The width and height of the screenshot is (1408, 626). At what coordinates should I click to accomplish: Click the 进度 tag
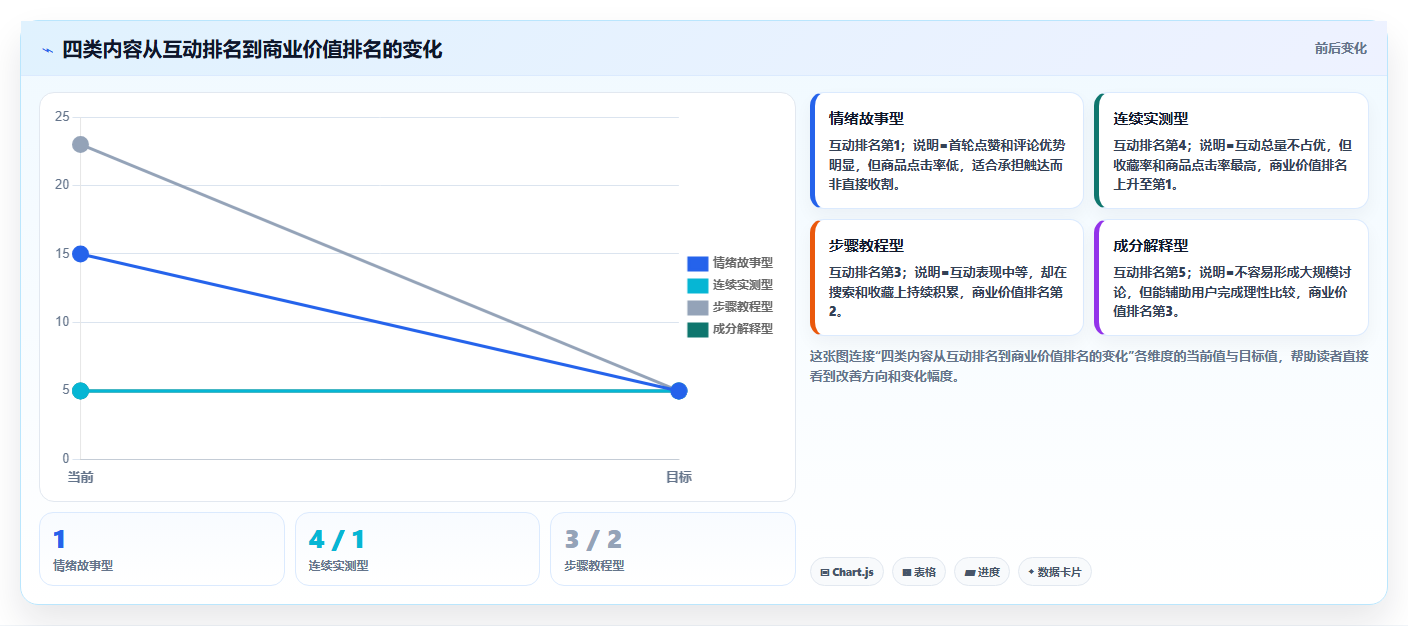pos(982,572)
